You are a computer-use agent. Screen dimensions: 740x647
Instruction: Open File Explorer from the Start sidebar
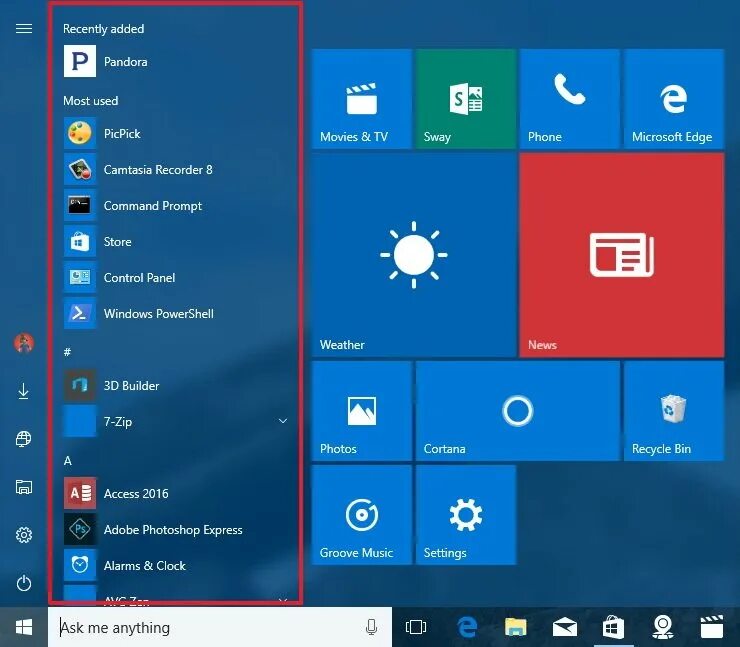tap(24, 487)
